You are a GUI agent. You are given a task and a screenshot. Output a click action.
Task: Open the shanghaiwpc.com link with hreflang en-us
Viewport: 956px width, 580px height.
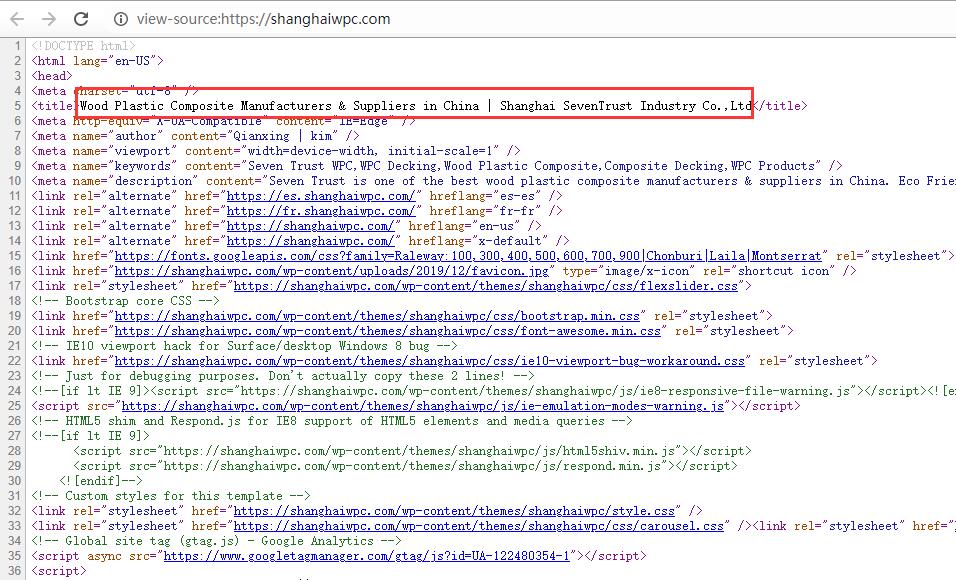pos(310,226)
